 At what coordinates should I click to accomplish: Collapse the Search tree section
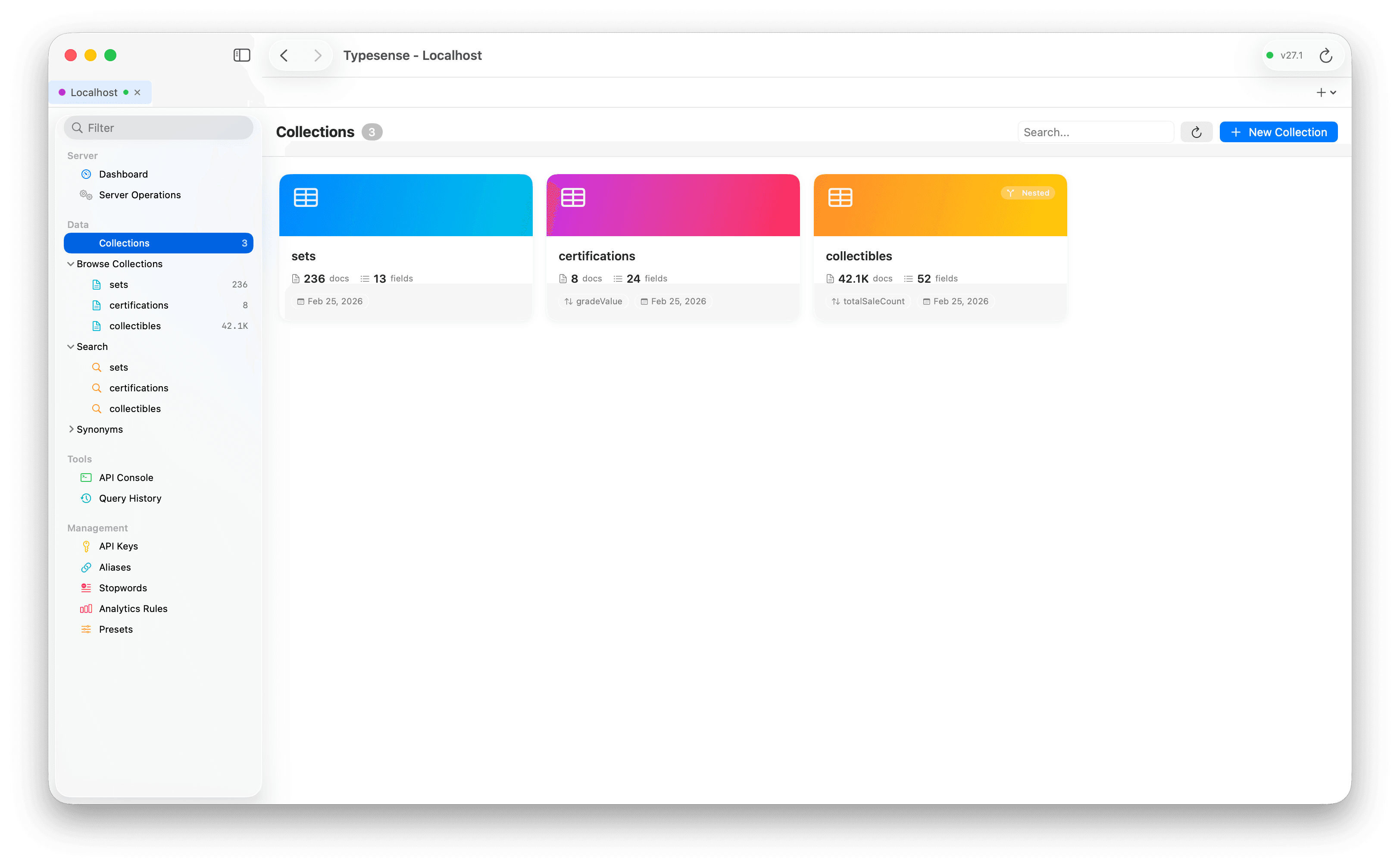(x=71, y=347)
